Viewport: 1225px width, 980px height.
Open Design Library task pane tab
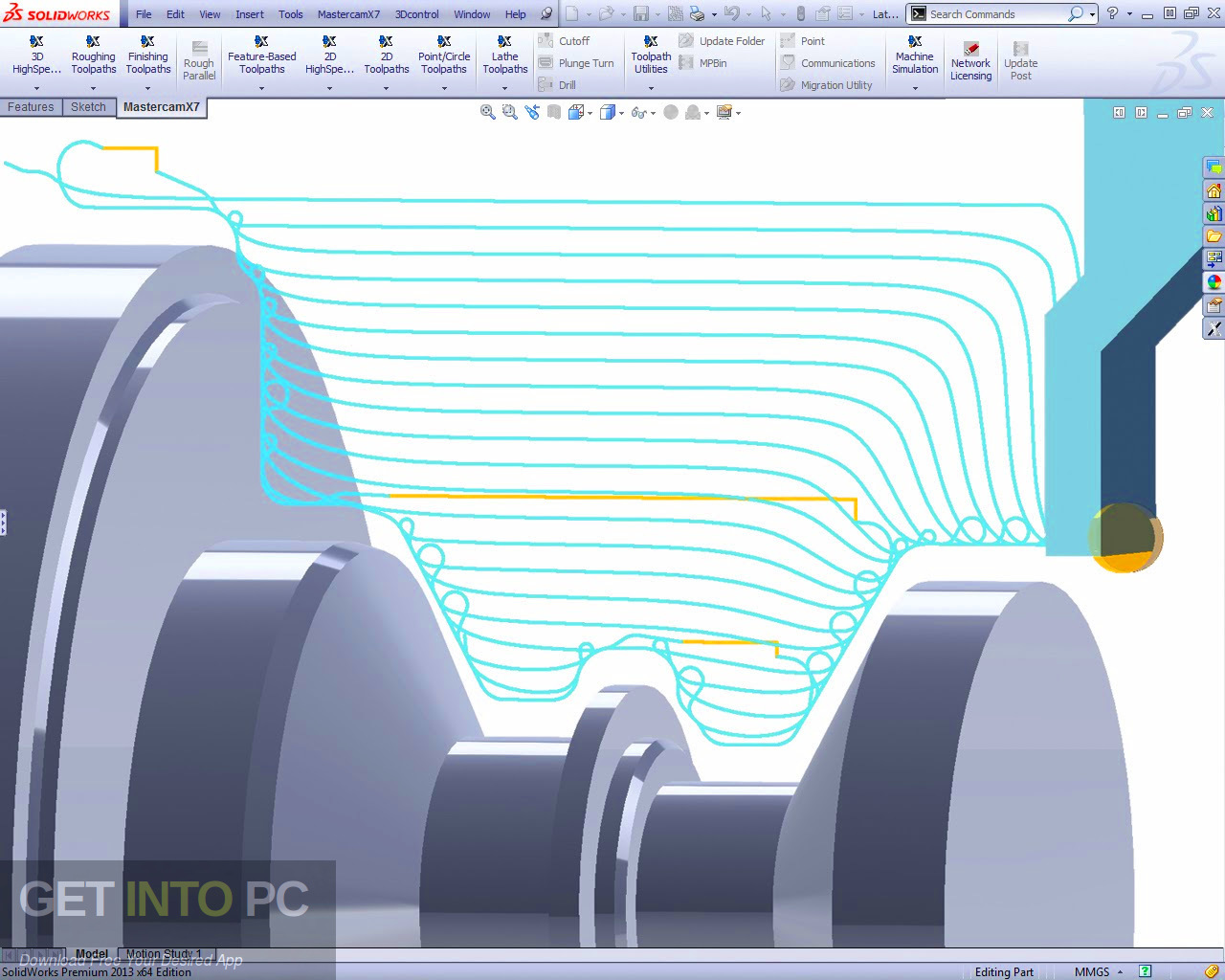1214,213
